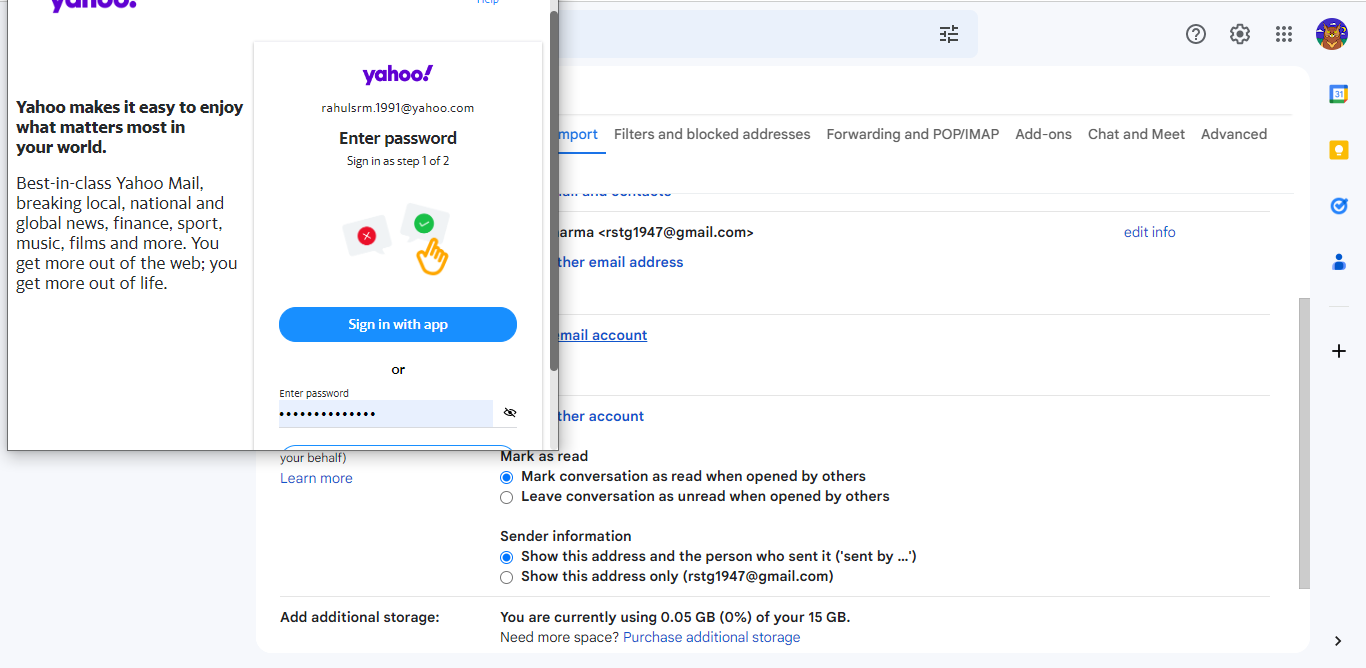
Task: Open the Google apps grid
Action: pos(1284,34)
